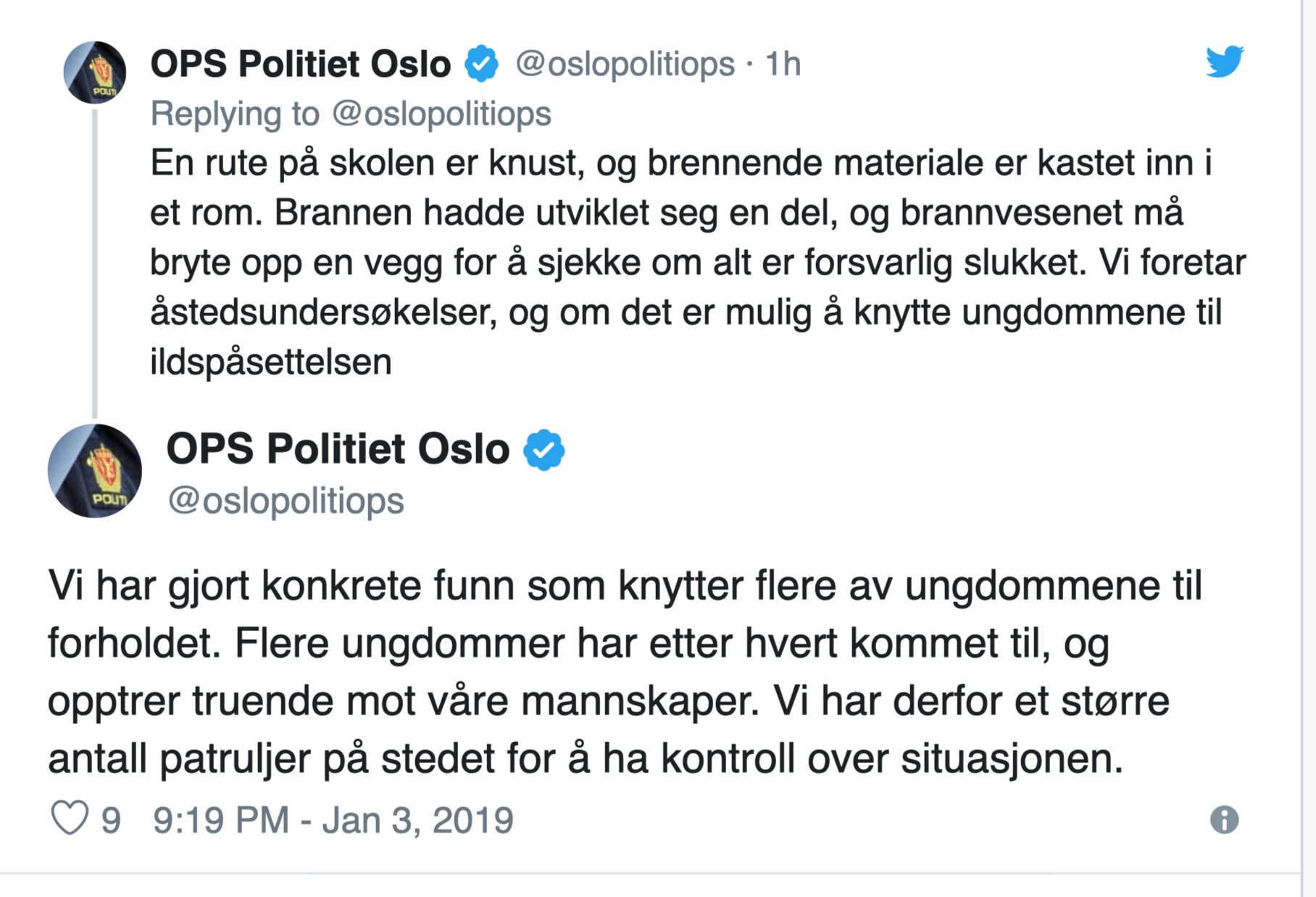Click the 'Replying to' label
This screenshot has height=897, width=1316.
coord(235,114)
